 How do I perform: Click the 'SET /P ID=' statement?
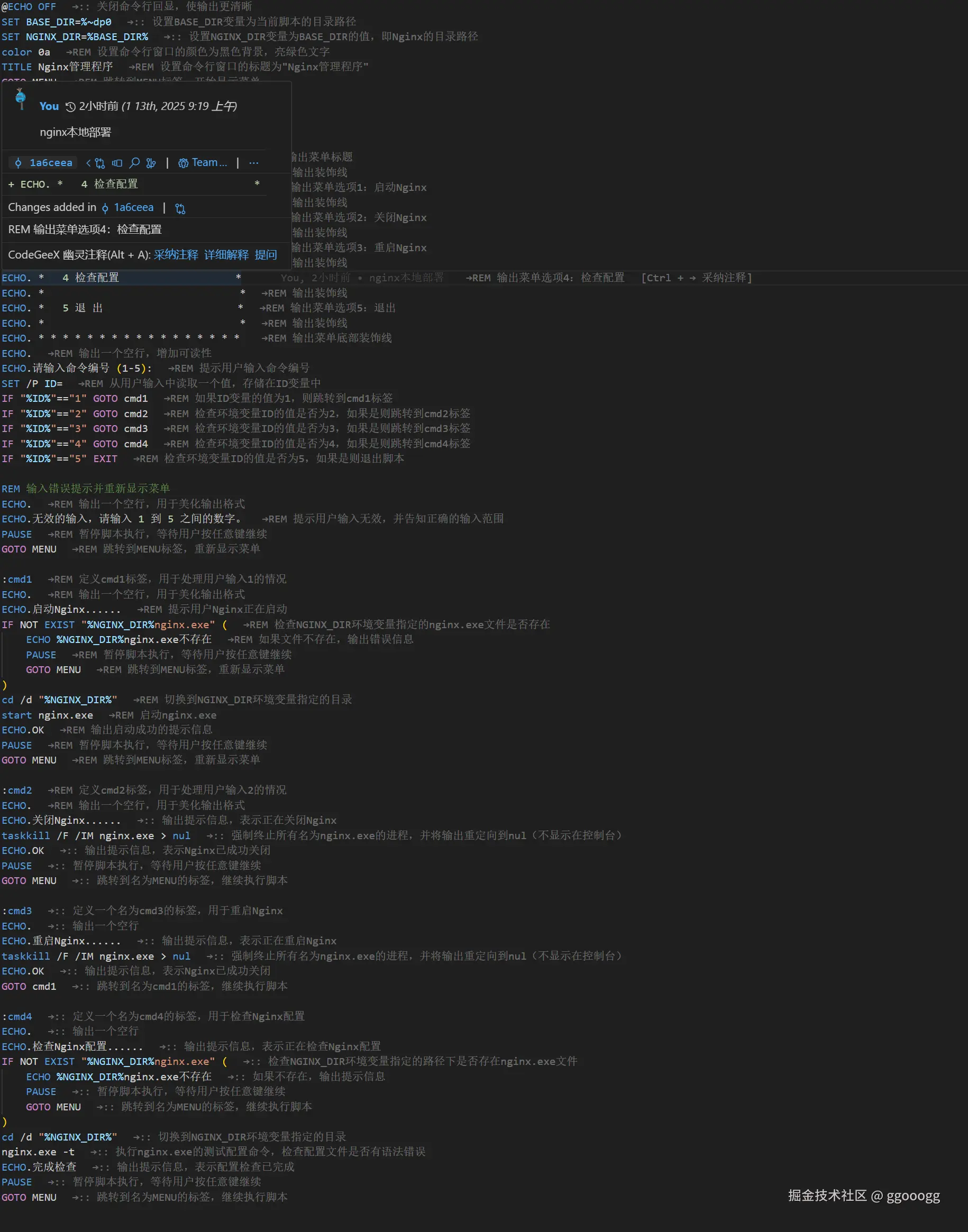[x=32, y=383]
